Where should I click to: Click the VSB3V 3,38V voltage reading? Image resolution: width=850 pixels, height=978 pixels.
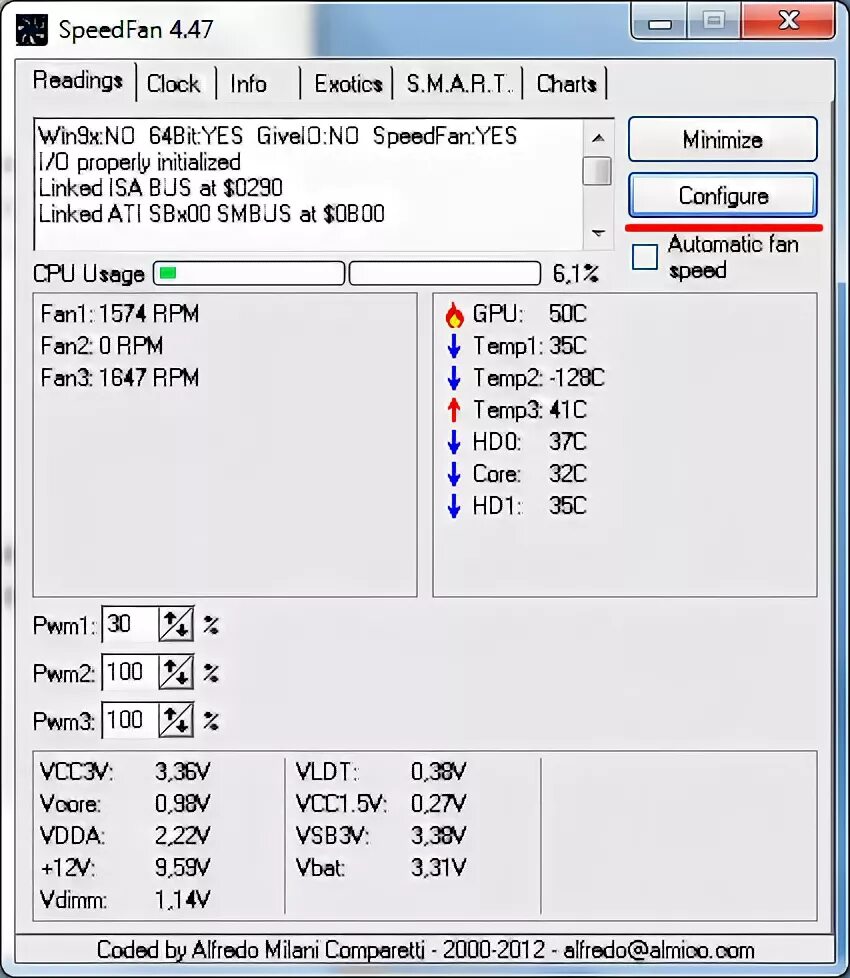pyautogui.click(x=381, y=835)
